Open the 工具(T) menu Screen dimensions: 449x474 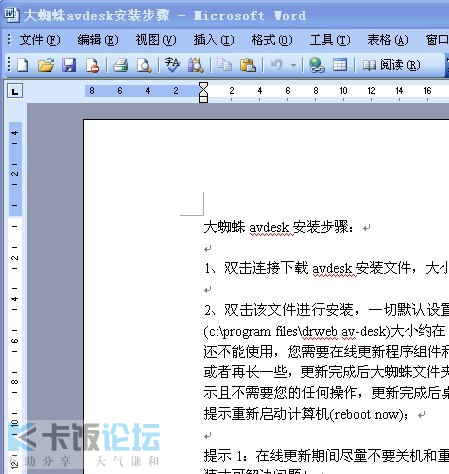(x=330, y=40)
